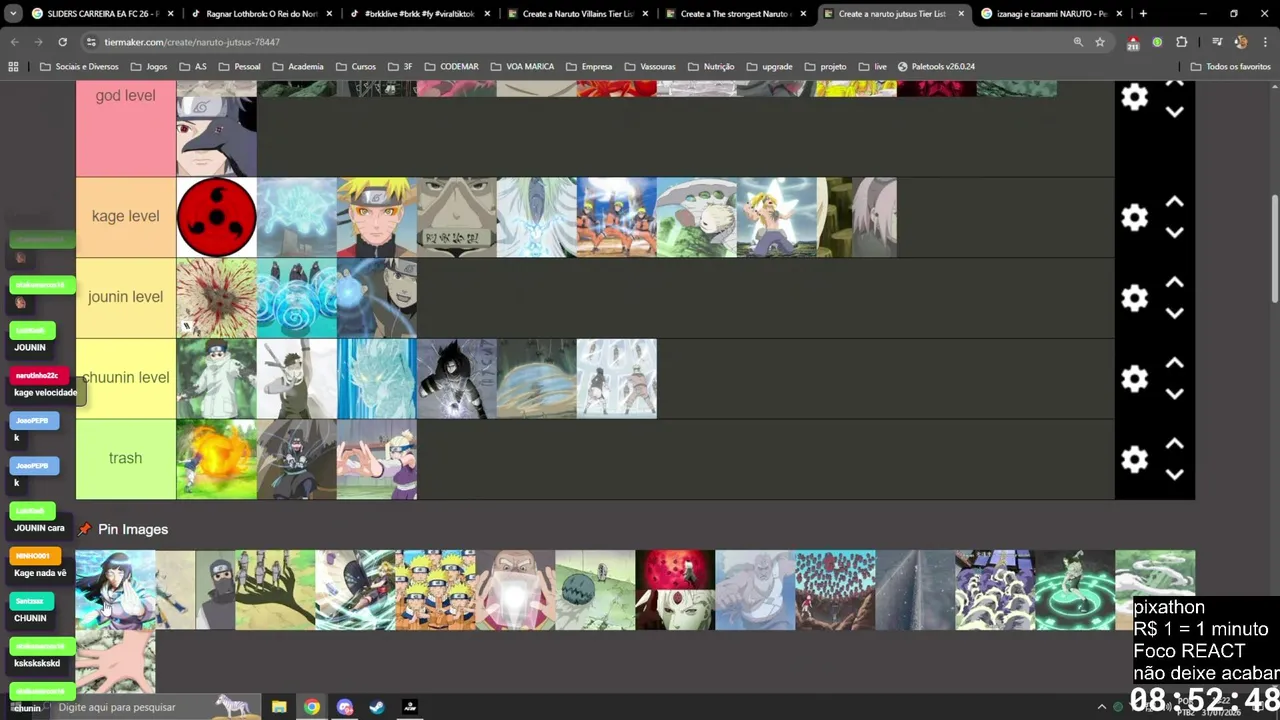Switch to Create a Naruto Villains Tier List tab
The height and width of the screenshot is (720, 1280).
pos(578,14)
